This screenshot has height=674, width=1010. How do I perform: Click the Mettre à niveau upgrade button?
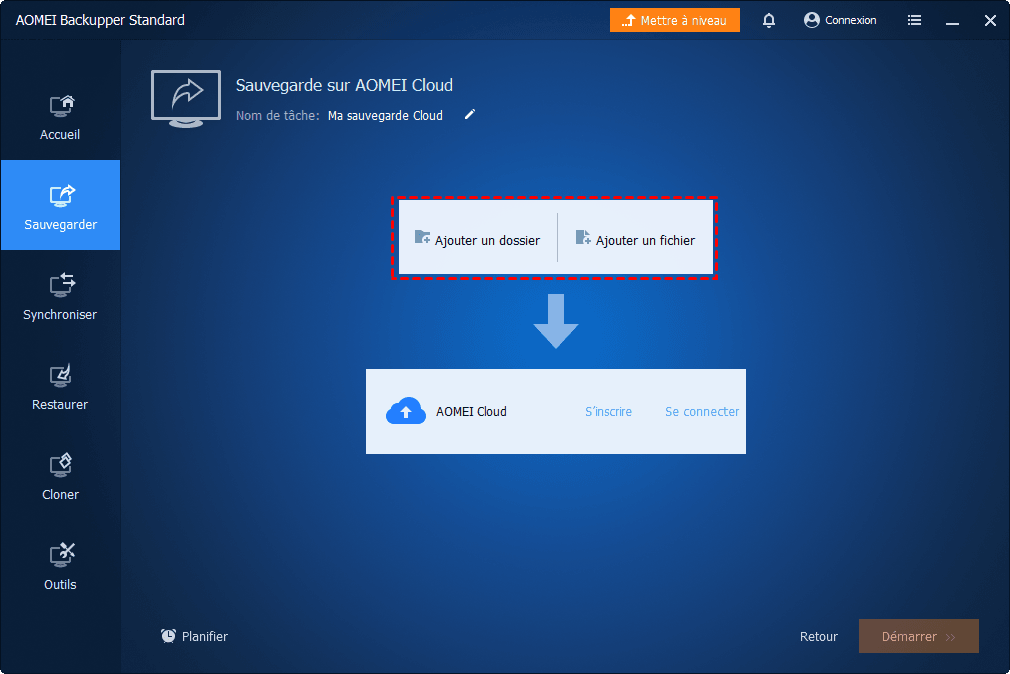pyautogui.click(x=674, y=21)
